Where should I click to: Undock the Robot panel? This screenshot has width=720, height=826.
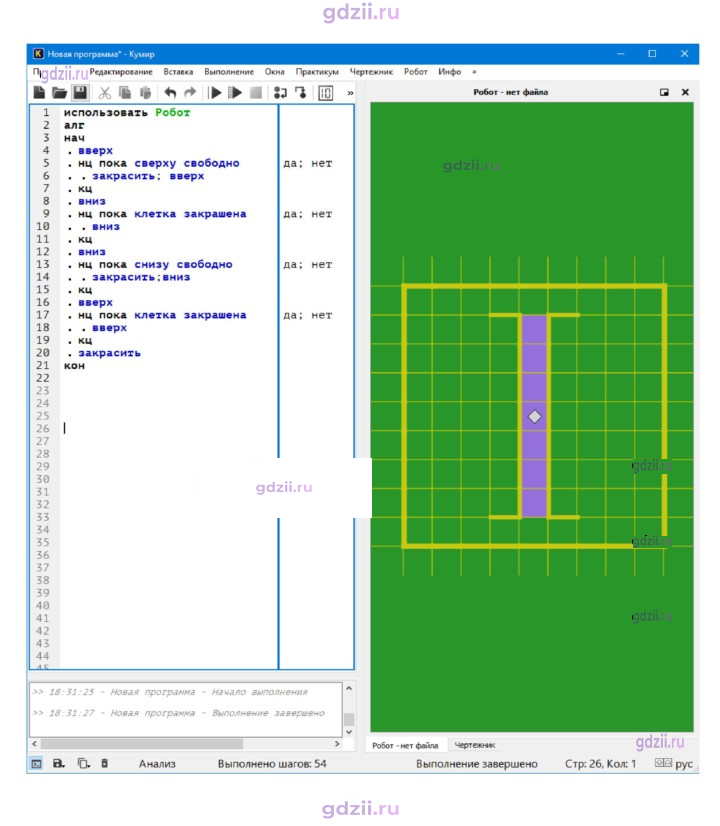[664, 92]
